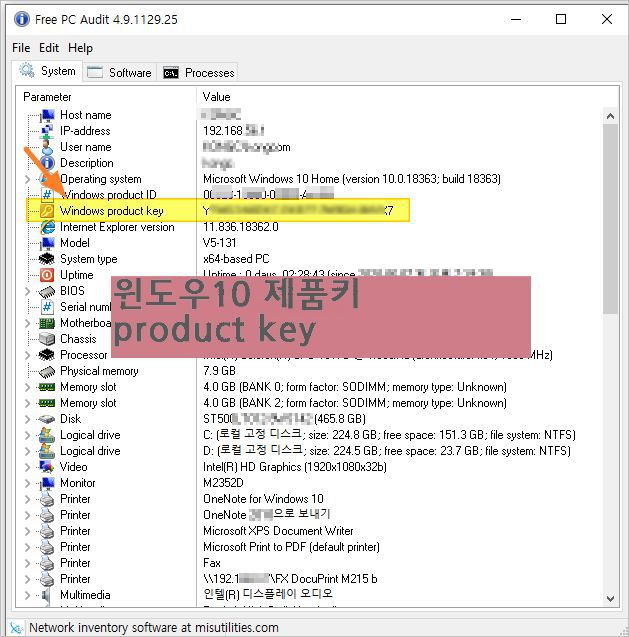Click the vertical scrollbar down arrow
629x637 pixels.
pos(610,597)
